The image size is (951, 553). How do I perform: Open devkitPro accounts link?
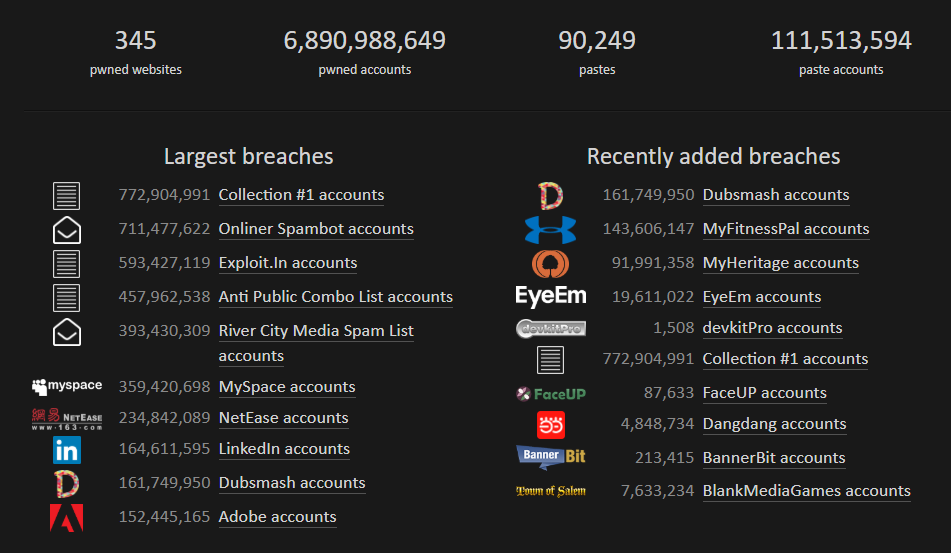(x=773, y=328)
